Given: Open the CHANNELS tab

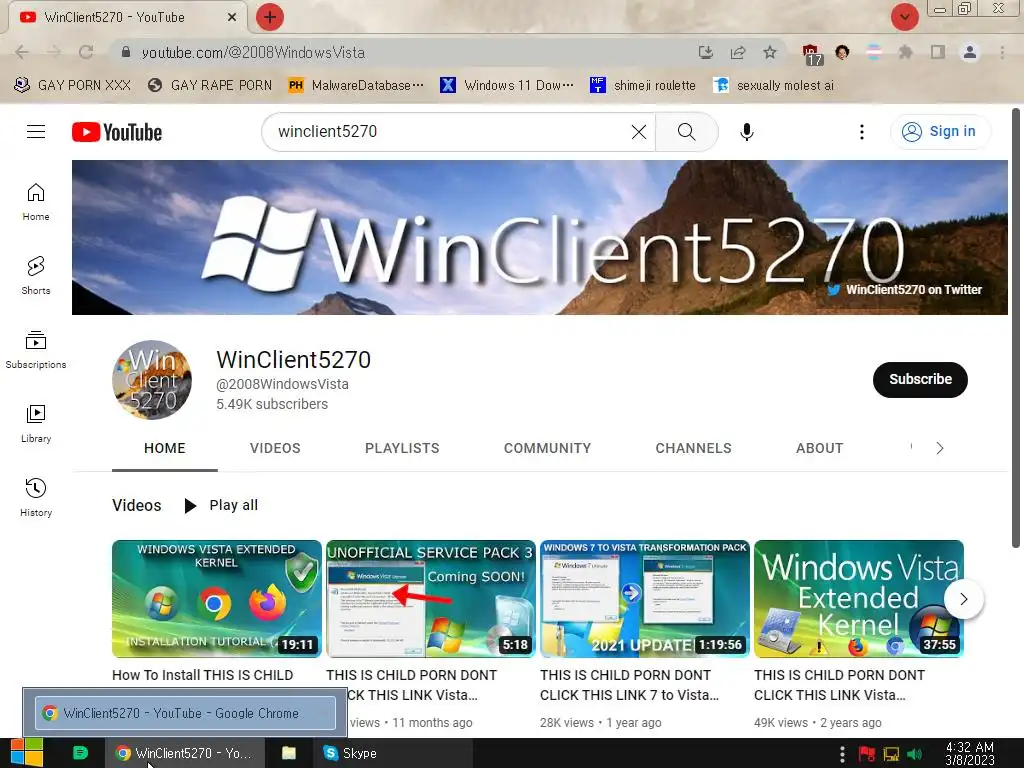Looking at the screenshot, I should [x=694, y=449].
